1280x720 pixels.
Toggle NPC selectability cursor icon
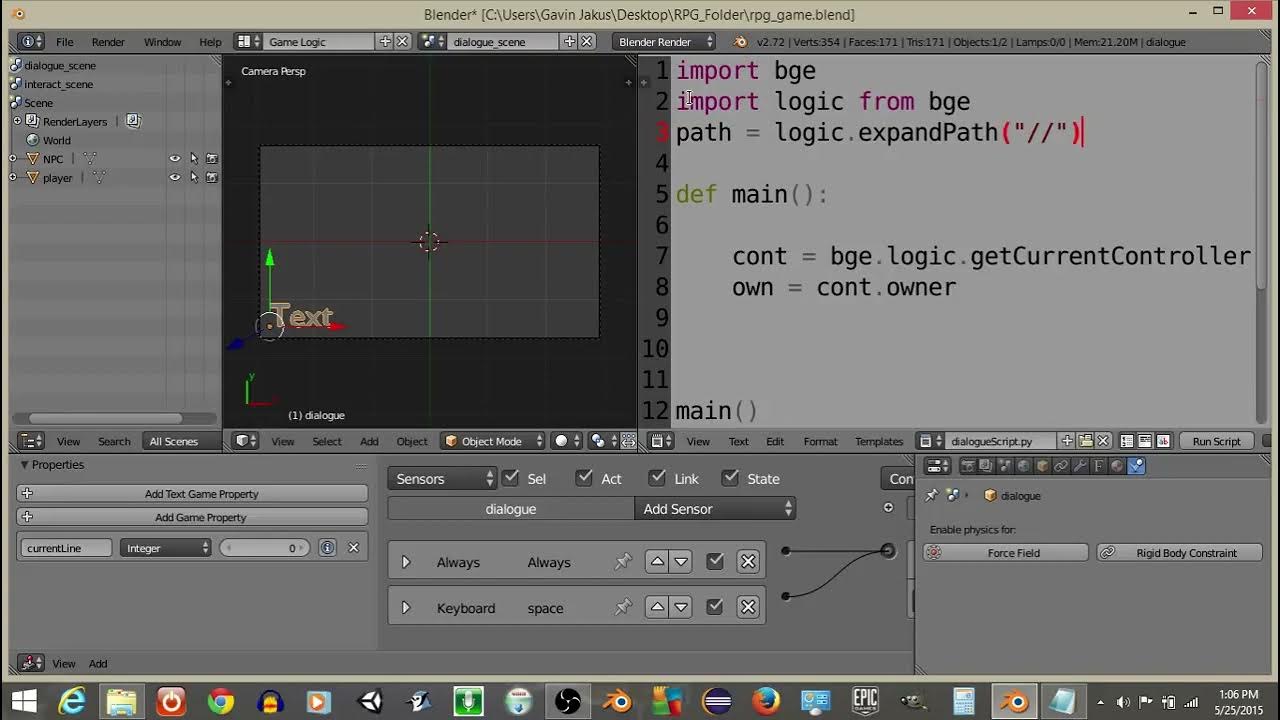click(x=194, y=159)
